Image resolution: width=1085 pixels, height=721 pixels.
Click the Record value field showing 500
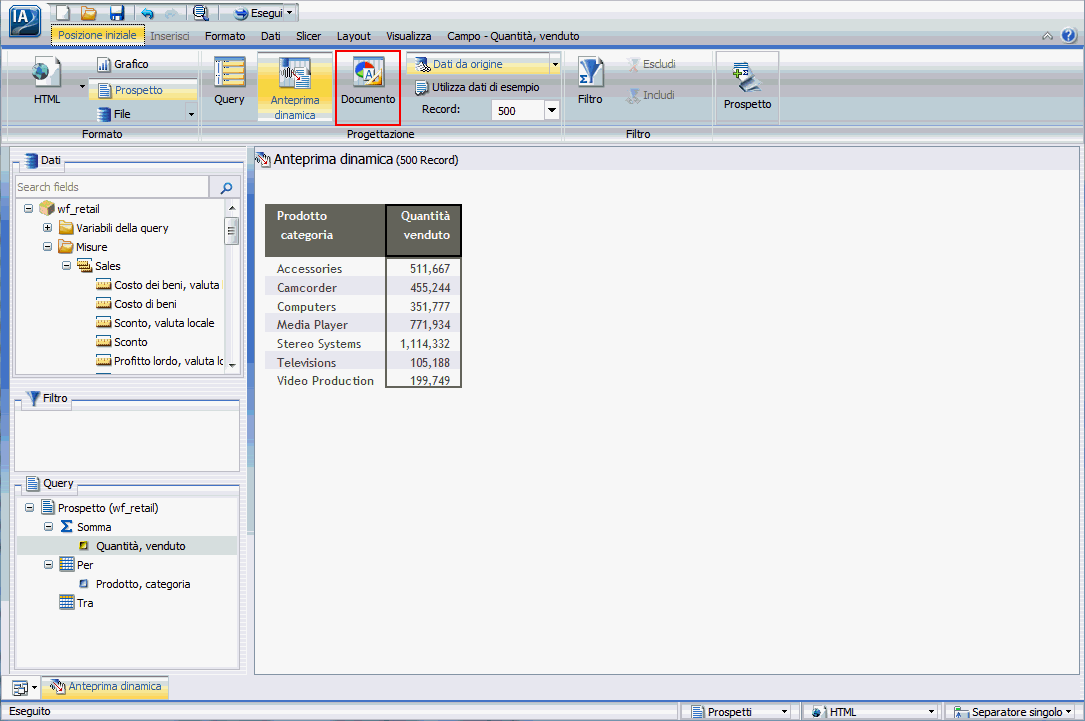517,111
